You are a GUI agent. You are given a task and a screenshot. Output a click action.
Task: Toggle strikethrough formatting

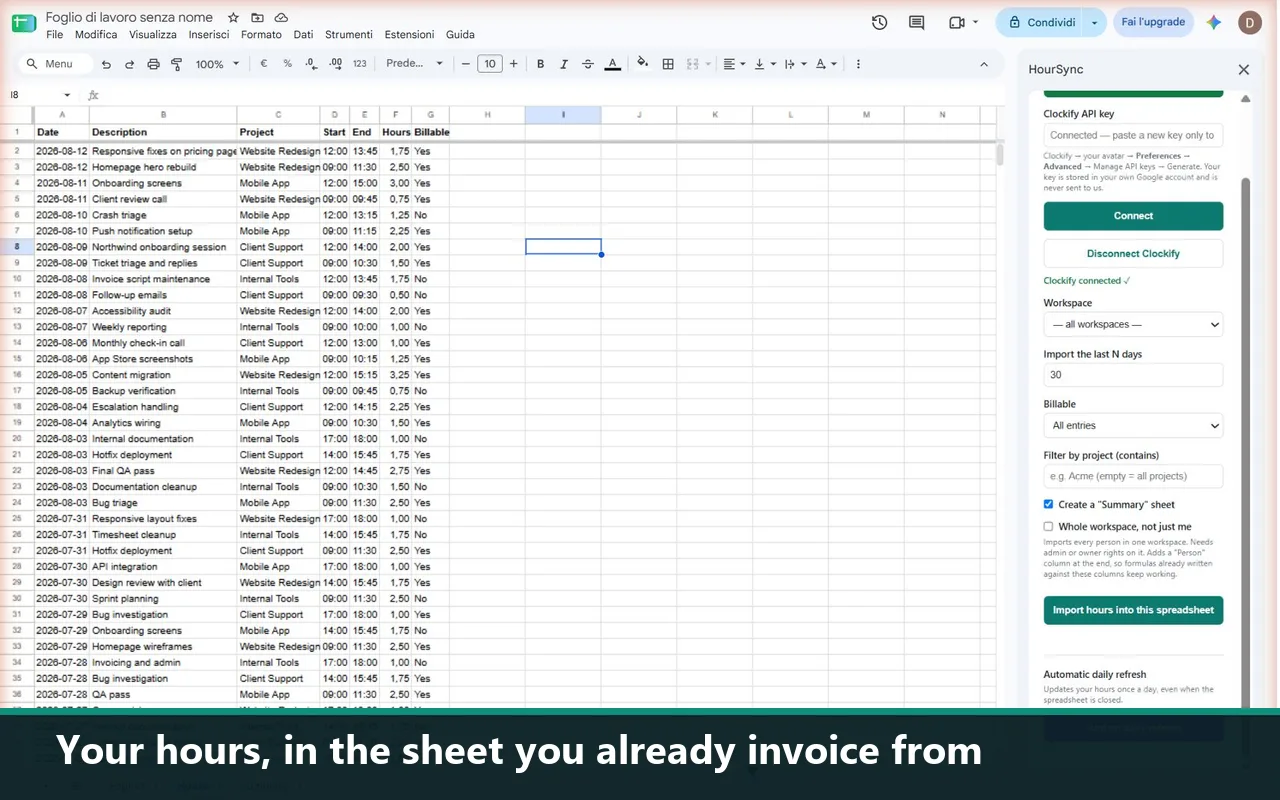[587, 64]
